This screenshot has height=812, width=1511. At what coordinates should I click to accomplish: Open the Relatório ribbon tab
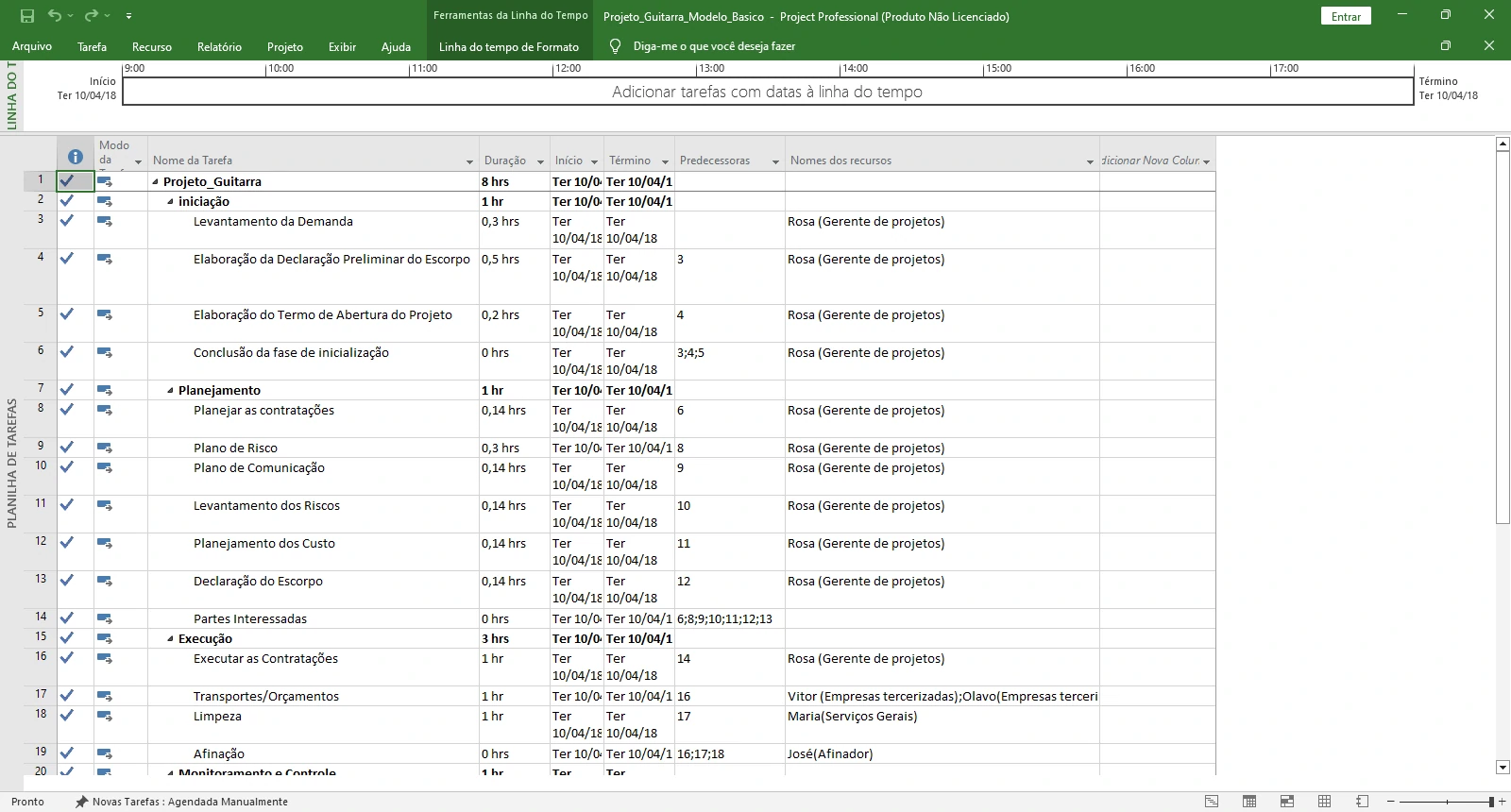[219, 46]
